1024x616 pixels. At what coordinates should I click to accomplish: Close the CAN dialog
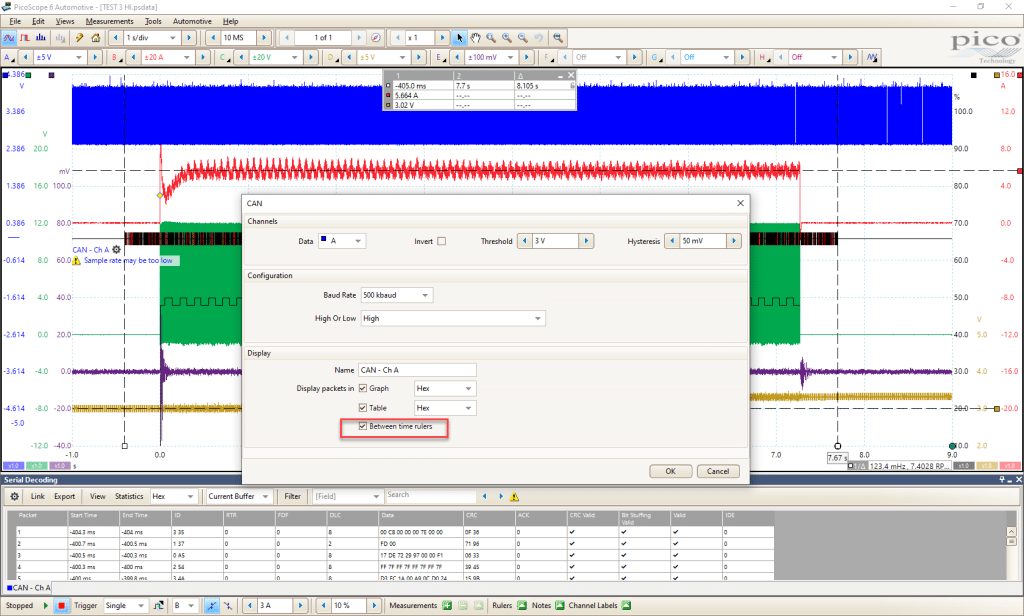coord(740,203)
